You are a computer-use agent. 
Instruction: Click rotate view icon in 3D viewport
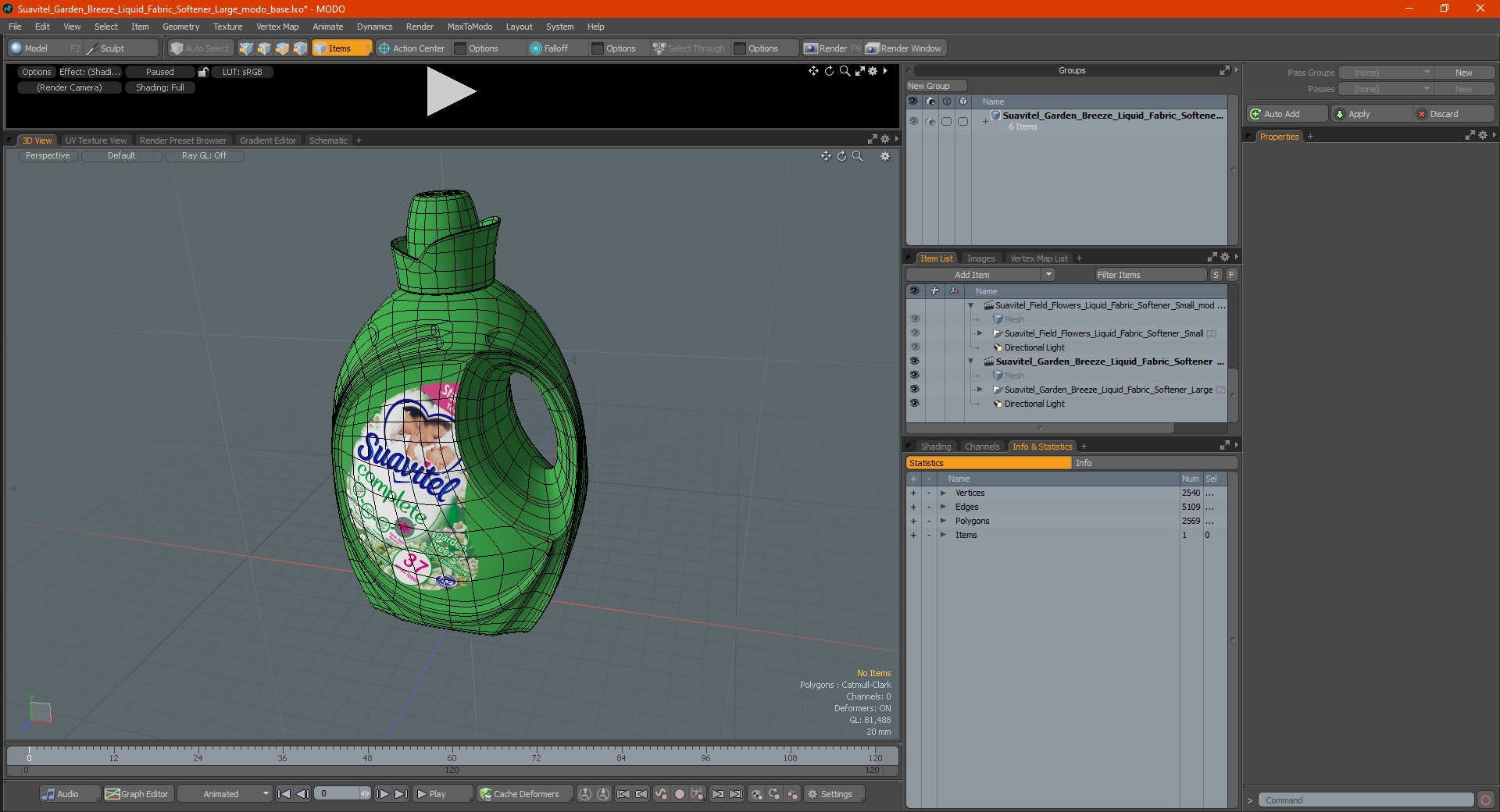click(x=841, y=156)
